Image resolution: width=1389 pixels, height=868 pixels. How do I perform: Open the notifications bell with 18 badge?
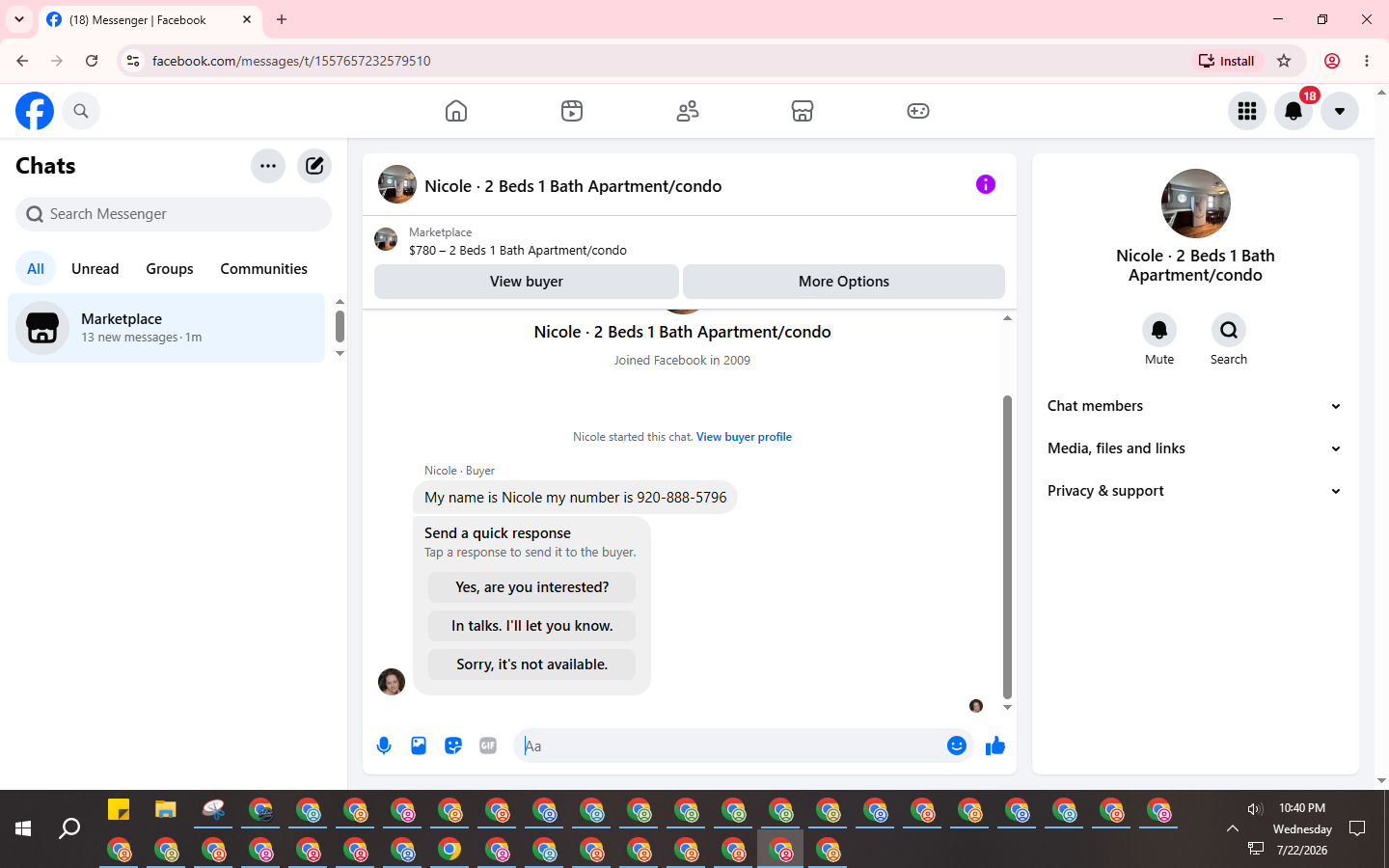pos(1294,111)
